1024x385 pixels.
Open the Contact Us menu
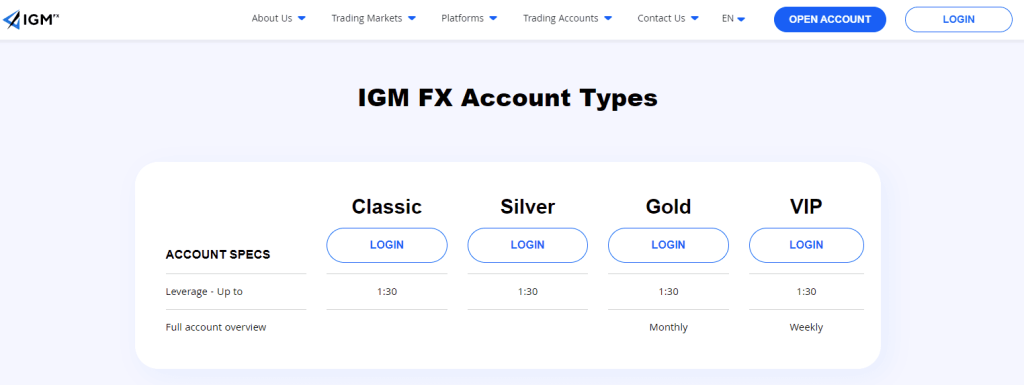[x=661, y=18]
